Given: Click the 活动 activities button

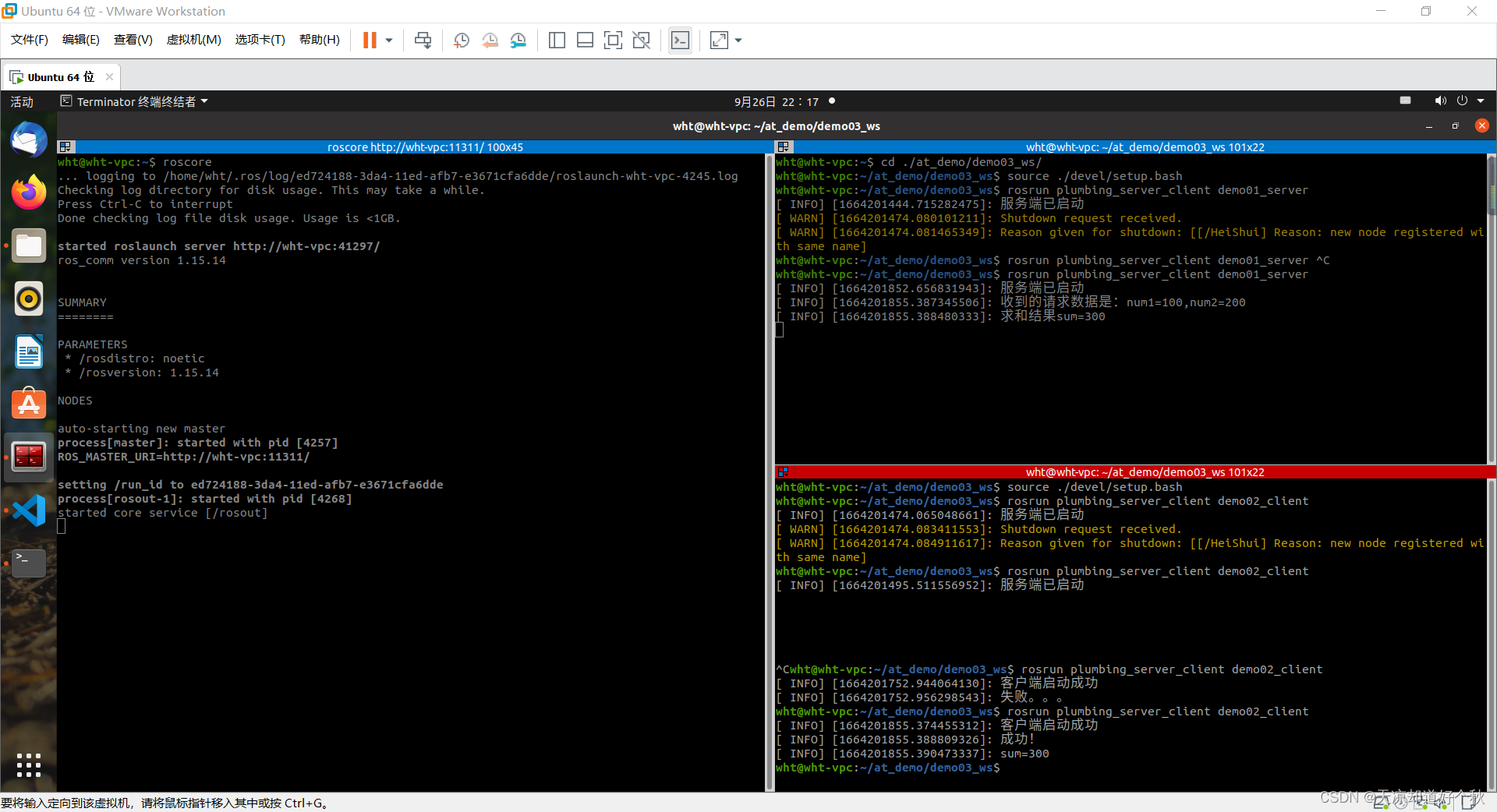Looking at the screenshot, I should (22, 101).
